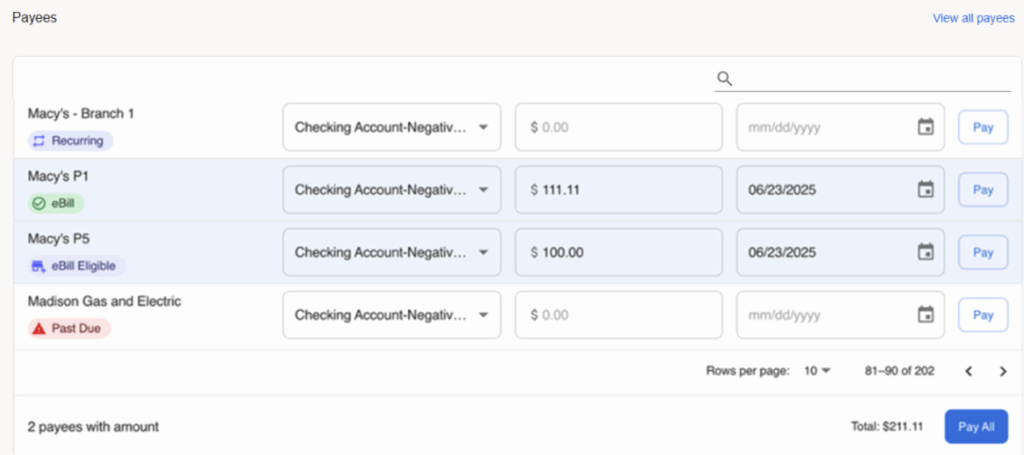Viewport: 1024px width, 455px height.
Task: Click the Pay All button
Action: [x=976, y=427]
